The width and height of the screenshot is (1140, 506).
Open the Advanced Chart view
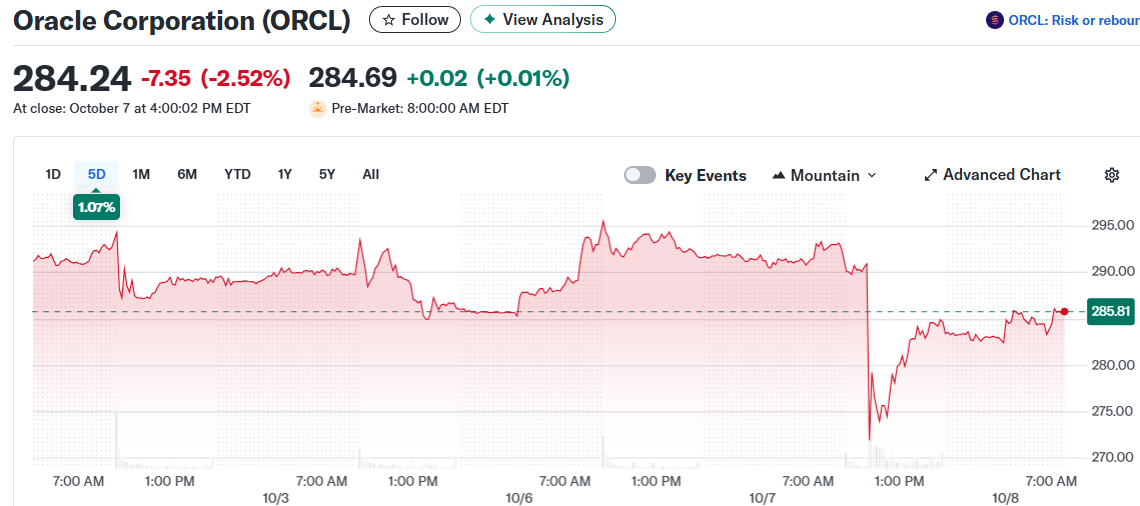(1001, 175)
